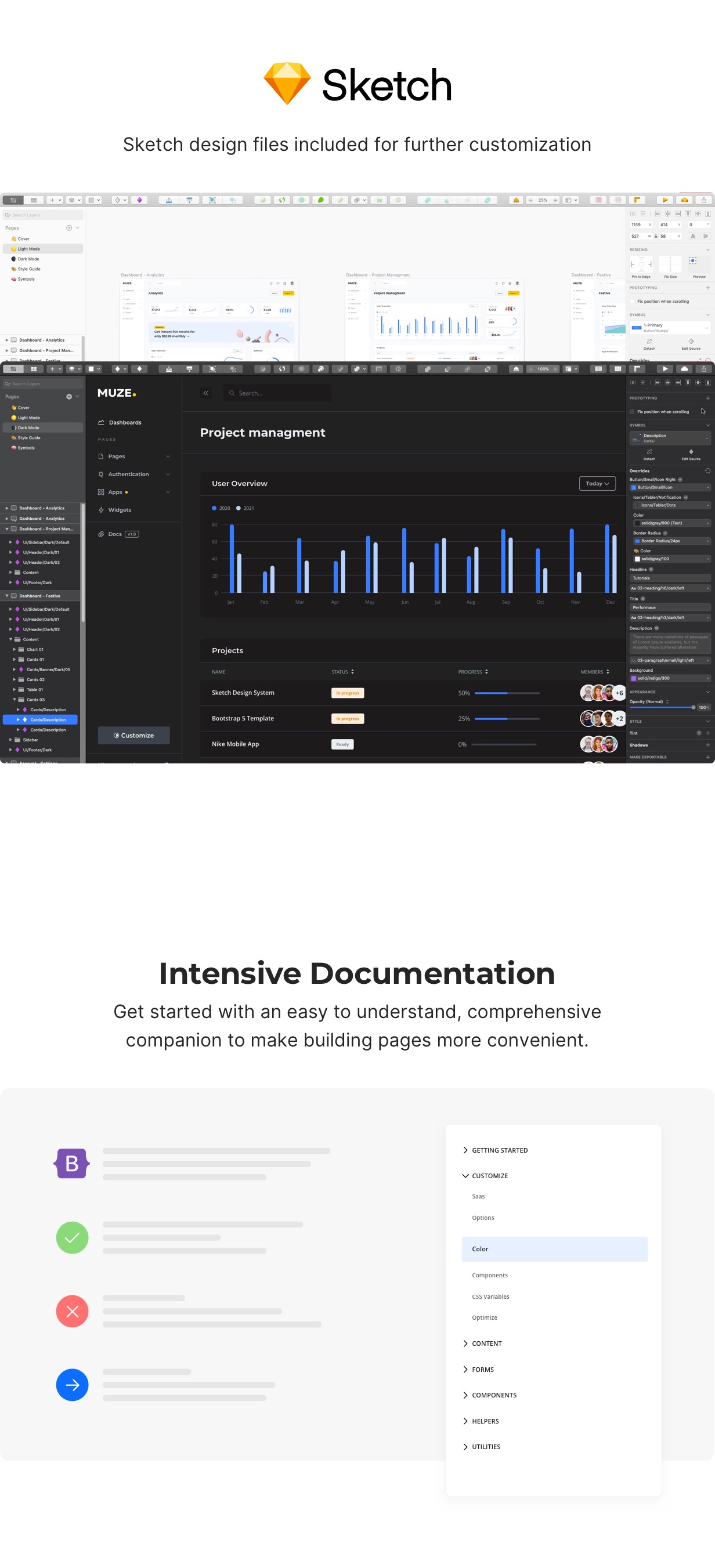The height and width of the screenshot is (1568, 715).
Task: Open the Today dropdown in User Overview
Action: [596, 483]
